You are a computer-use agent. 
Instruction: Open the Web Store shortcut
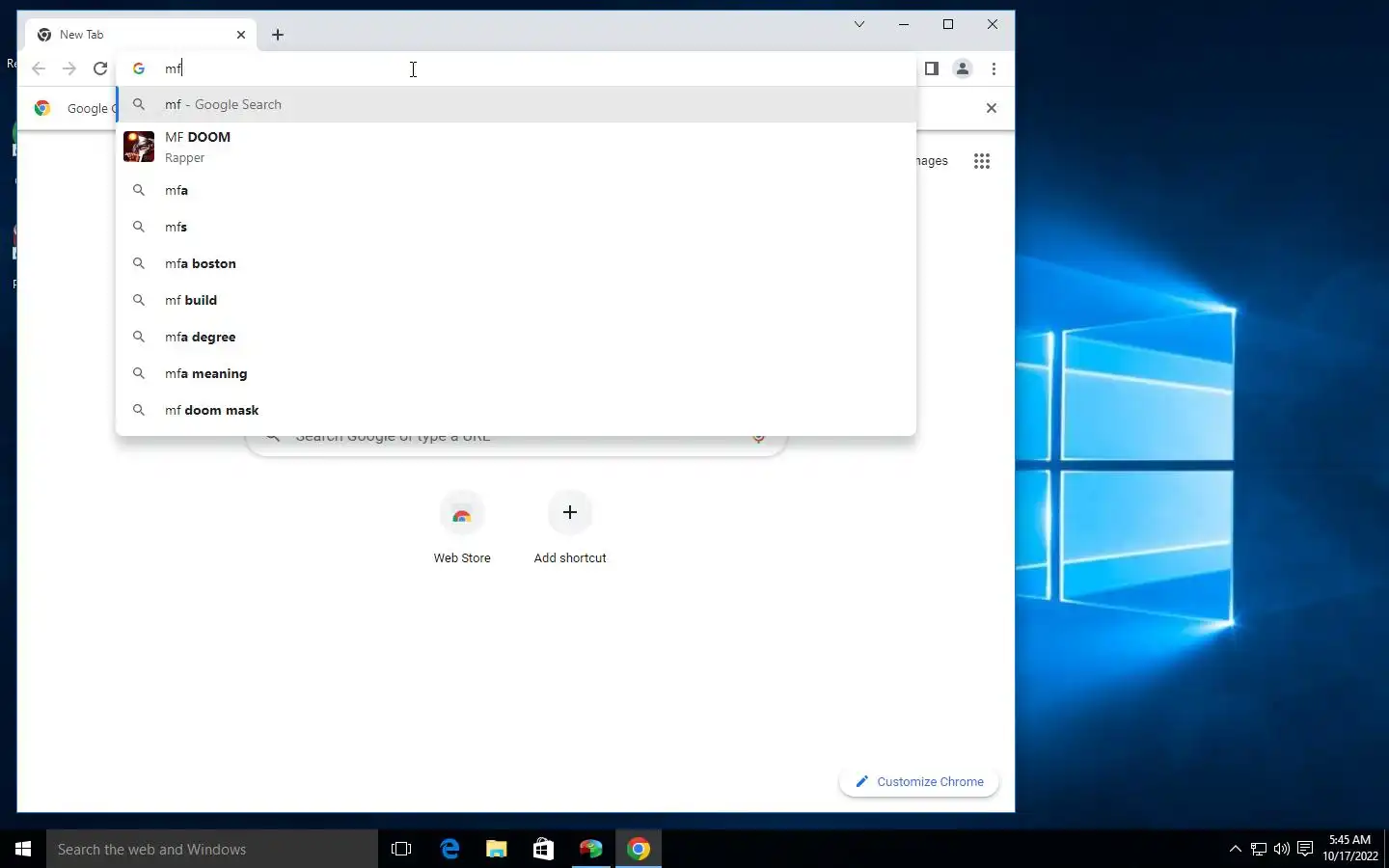pos(462,529)
